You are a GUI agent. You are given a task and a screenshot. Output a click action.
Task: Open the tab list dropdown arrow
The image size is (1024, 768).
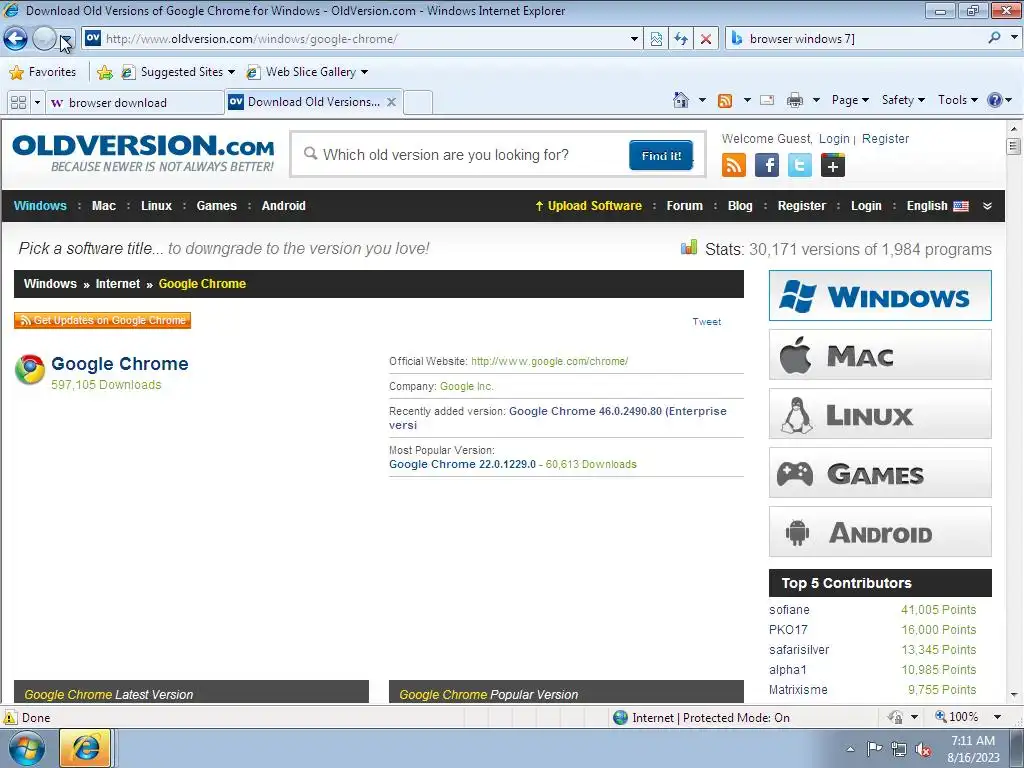pyautogui.click(x=37, y=103)
